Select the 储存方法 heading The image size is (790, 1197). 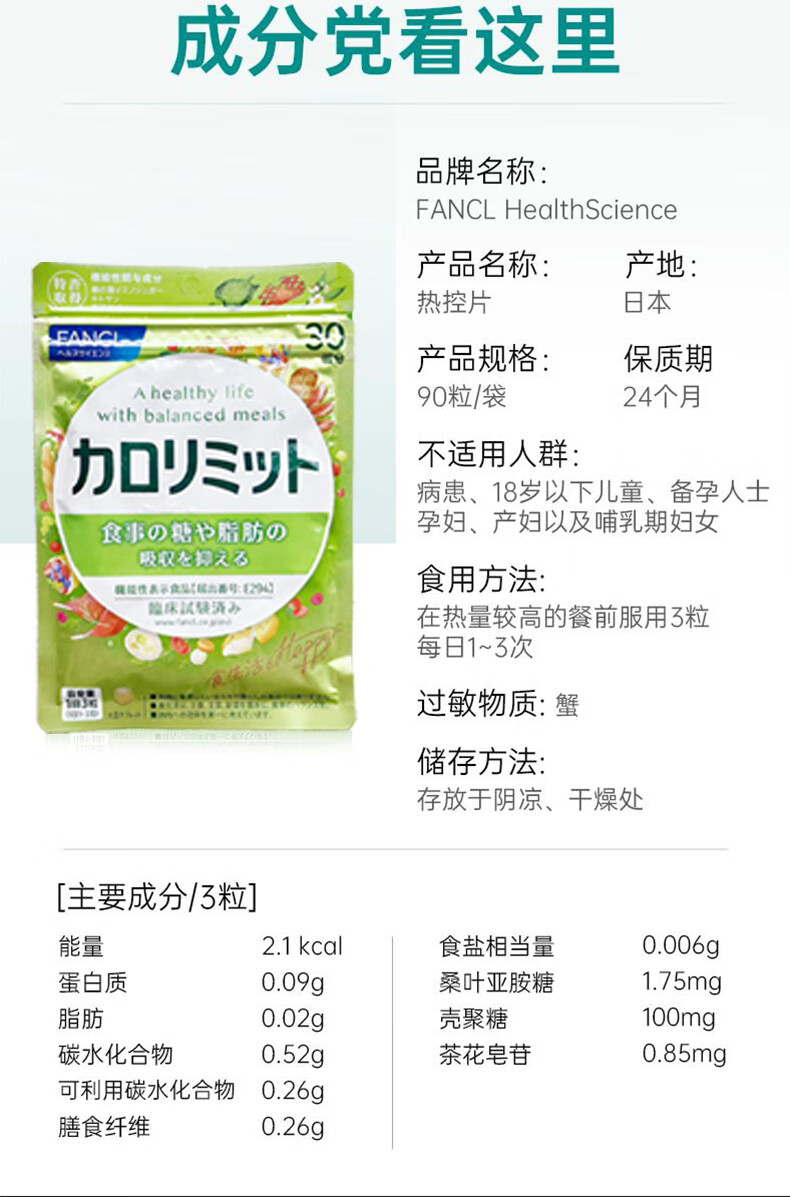(x=481, y=761)
